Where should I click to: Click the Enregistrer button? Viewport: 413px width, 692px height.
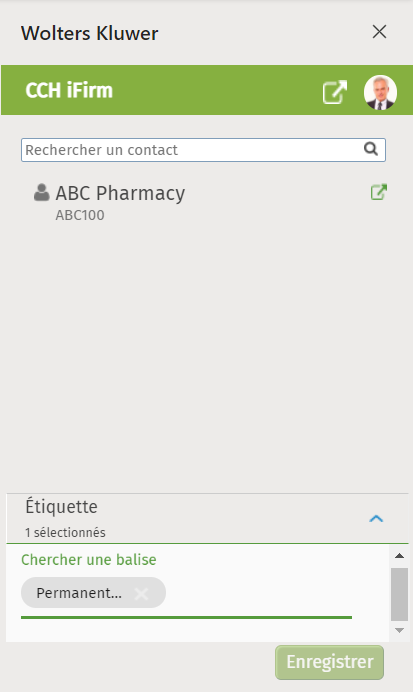click(330, 662)
